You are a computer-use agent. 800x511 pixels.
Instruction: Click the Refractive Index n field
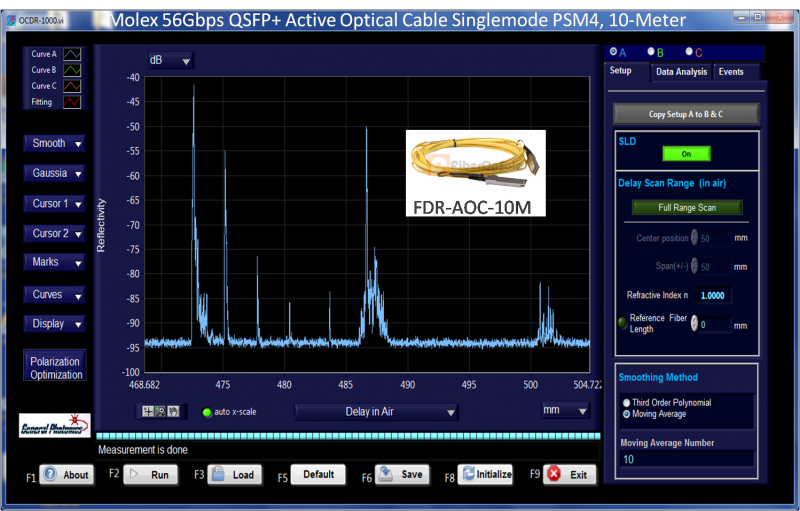coord(715,295)
